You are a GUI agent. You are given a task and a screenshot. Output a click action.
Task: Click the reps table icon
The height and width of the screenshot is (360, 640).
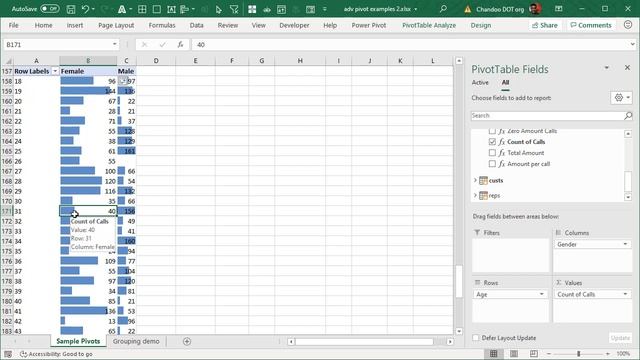click(x=483, y=196)
